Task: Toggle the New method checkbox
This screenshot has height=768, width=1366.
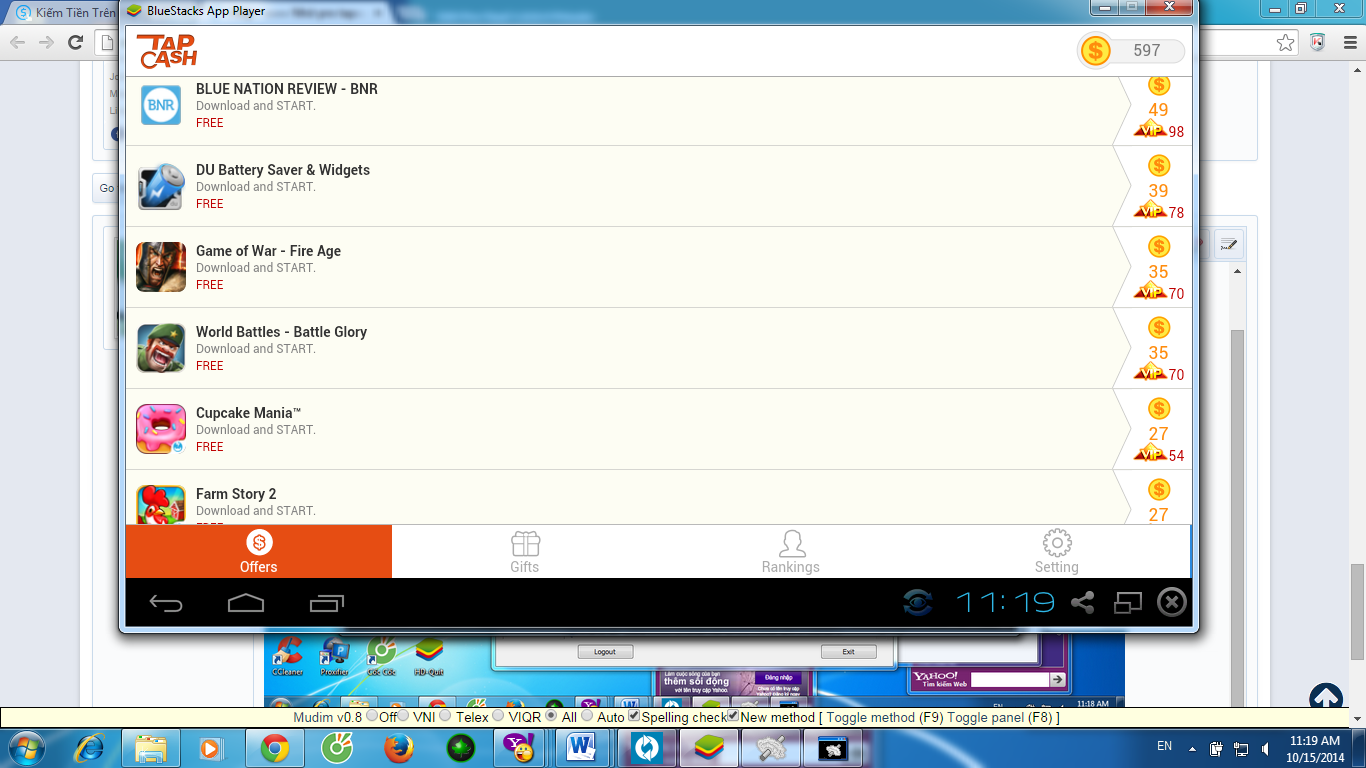Action: [733, 716]
